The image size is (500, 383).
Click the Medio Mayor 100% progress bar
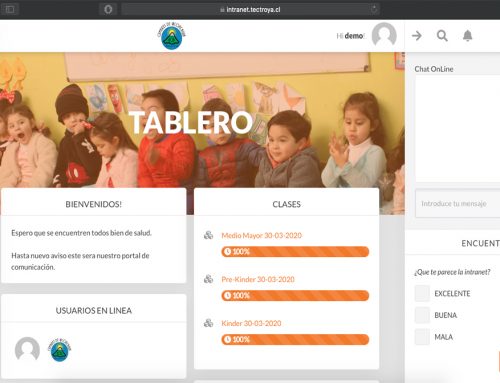pyautogui.click(x=295, y=252)
